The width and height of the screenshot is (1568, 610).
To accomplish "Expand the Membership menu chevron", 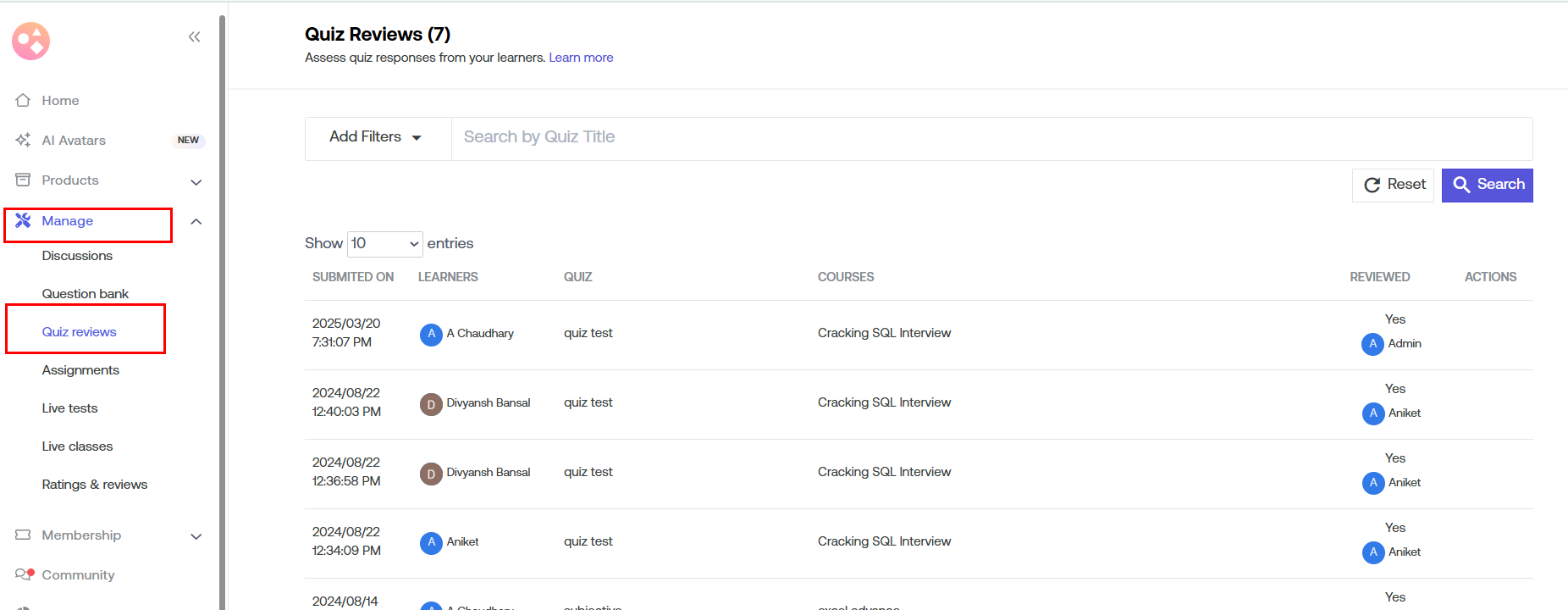I will pos(196,536).
